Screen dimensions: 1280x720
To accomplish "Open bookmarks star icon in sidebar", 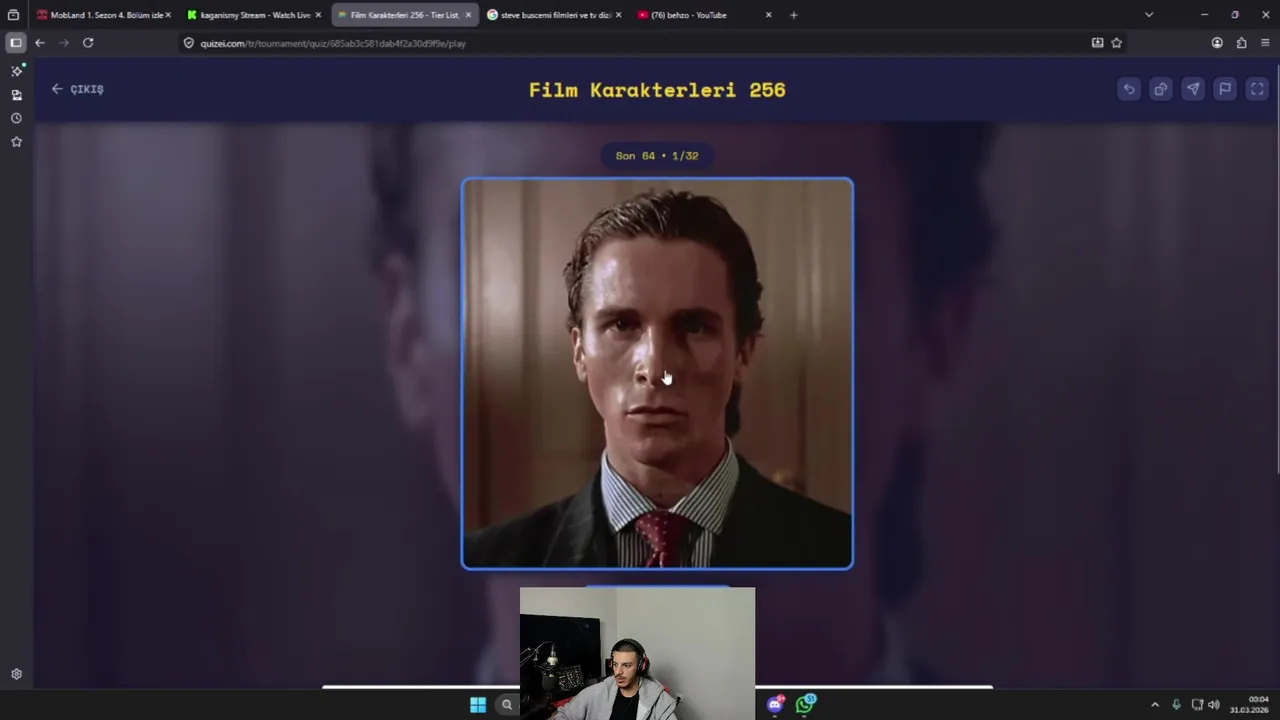I will (16, 142).
